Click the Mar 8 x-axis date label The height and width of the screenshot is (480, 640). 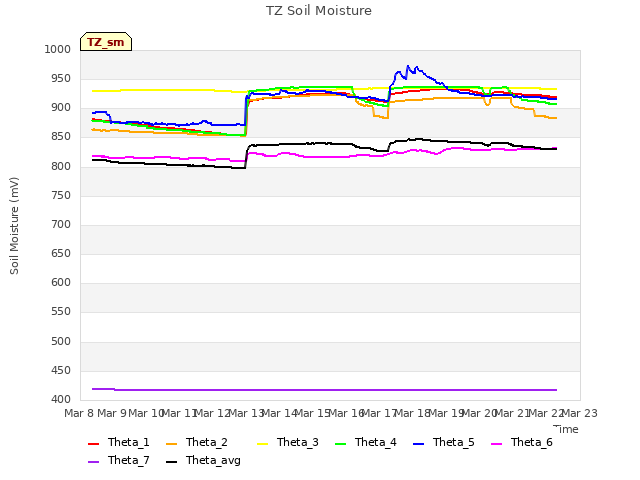tap(79, 413)
